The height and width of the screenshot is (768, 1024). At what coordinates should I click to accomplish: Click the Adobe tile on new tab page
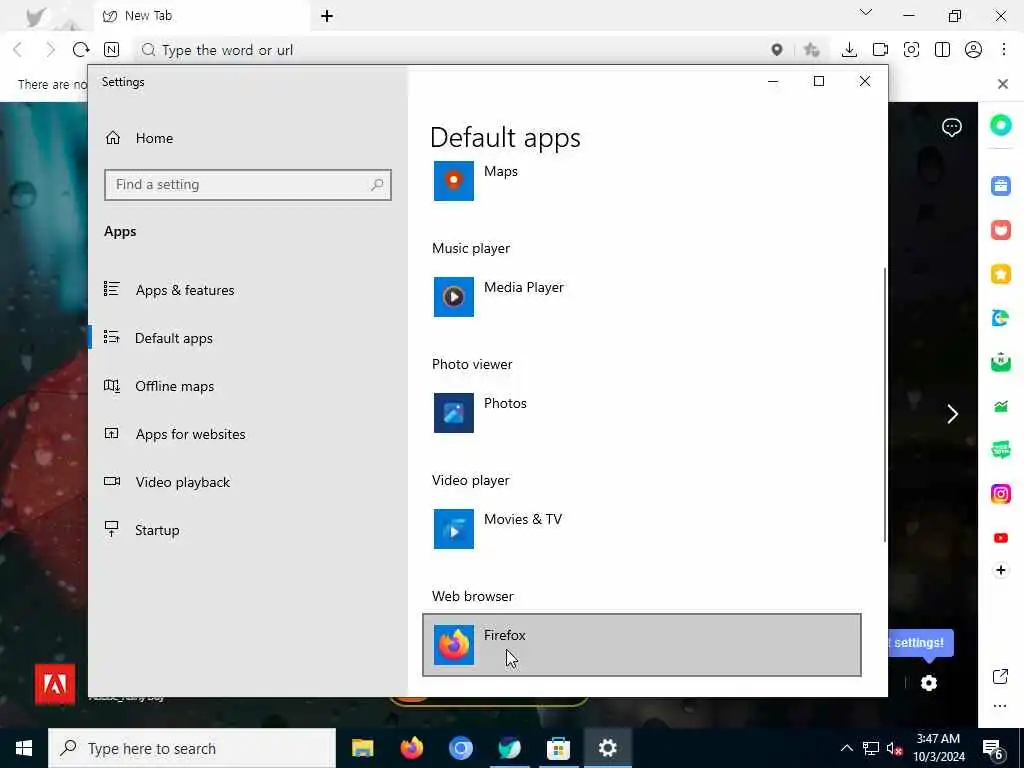click(x=55, y=684)
